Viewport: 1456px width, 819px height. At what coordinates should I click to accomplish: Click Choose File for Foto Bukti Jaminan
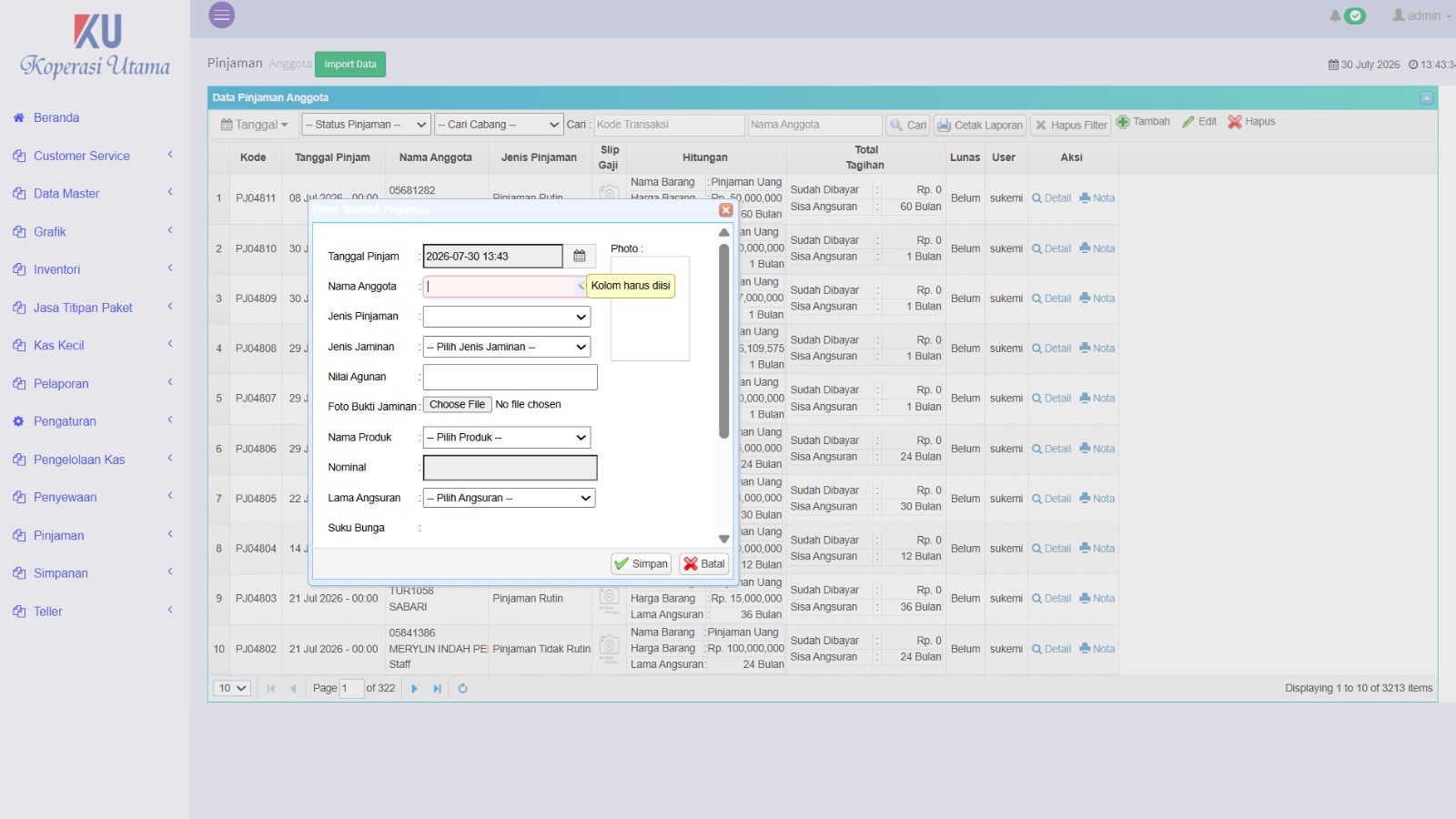[458, 405]
